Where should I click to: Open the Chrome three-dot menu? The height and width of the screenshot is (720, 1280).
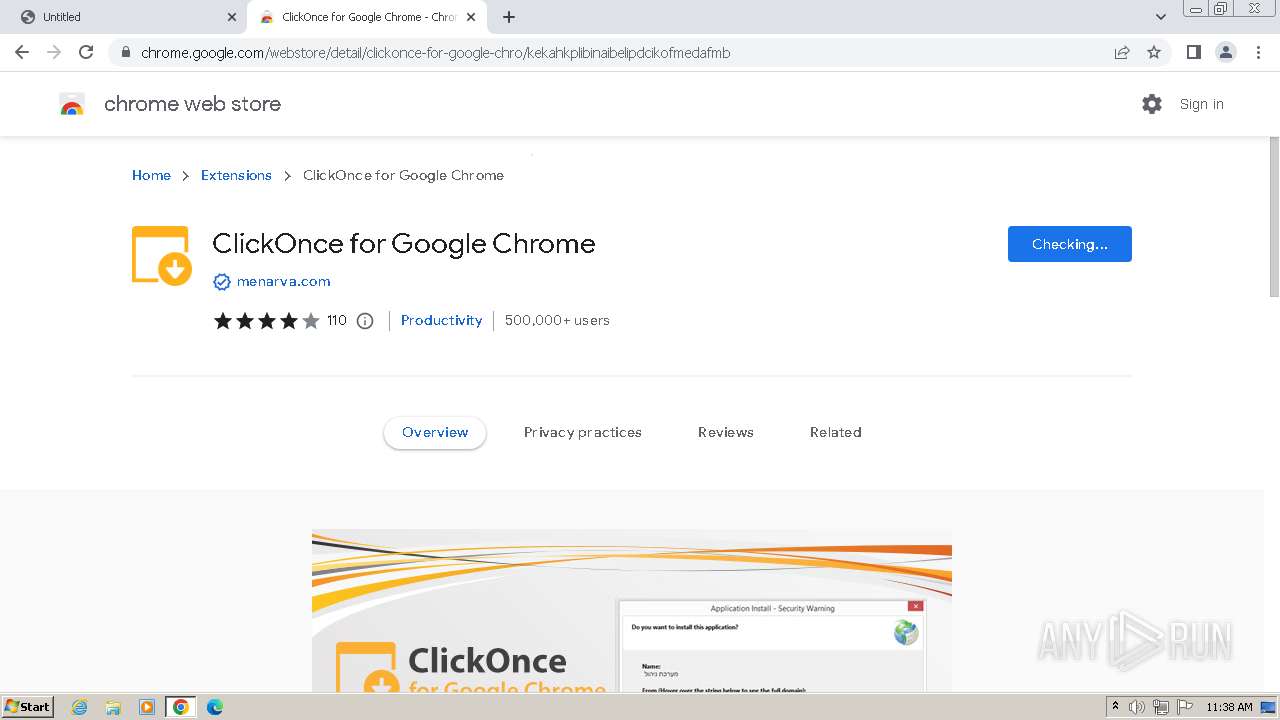[1258, 52]
